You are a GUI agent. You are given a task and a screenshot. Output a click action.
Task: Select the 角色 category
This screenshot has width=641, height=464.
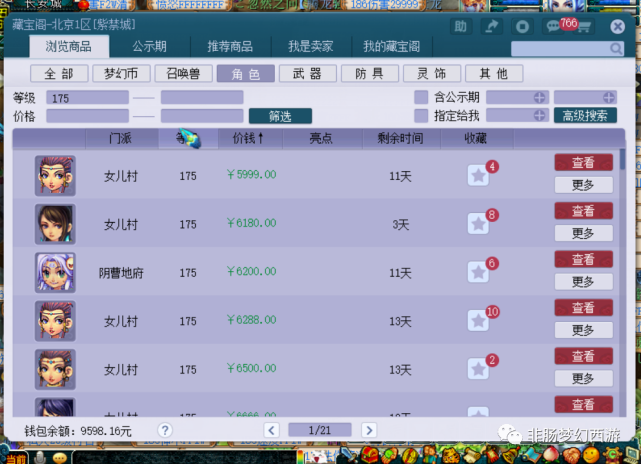pos(246,74)
